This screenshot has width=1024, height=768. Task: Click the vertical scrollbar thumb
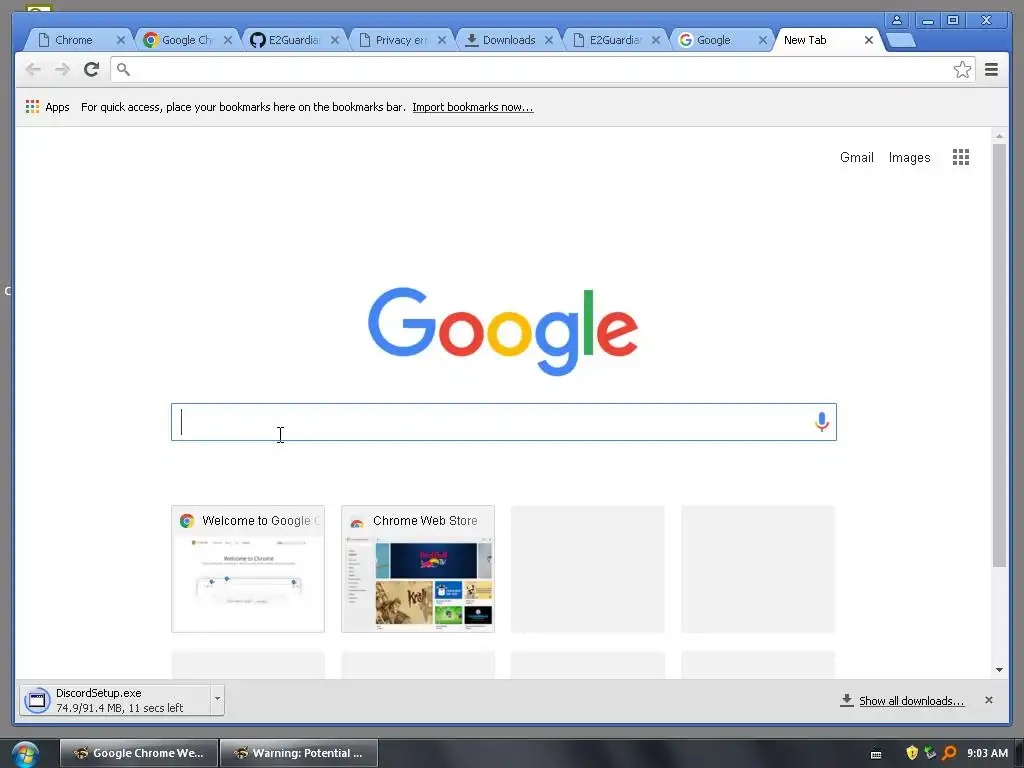(x=999, y=355)
